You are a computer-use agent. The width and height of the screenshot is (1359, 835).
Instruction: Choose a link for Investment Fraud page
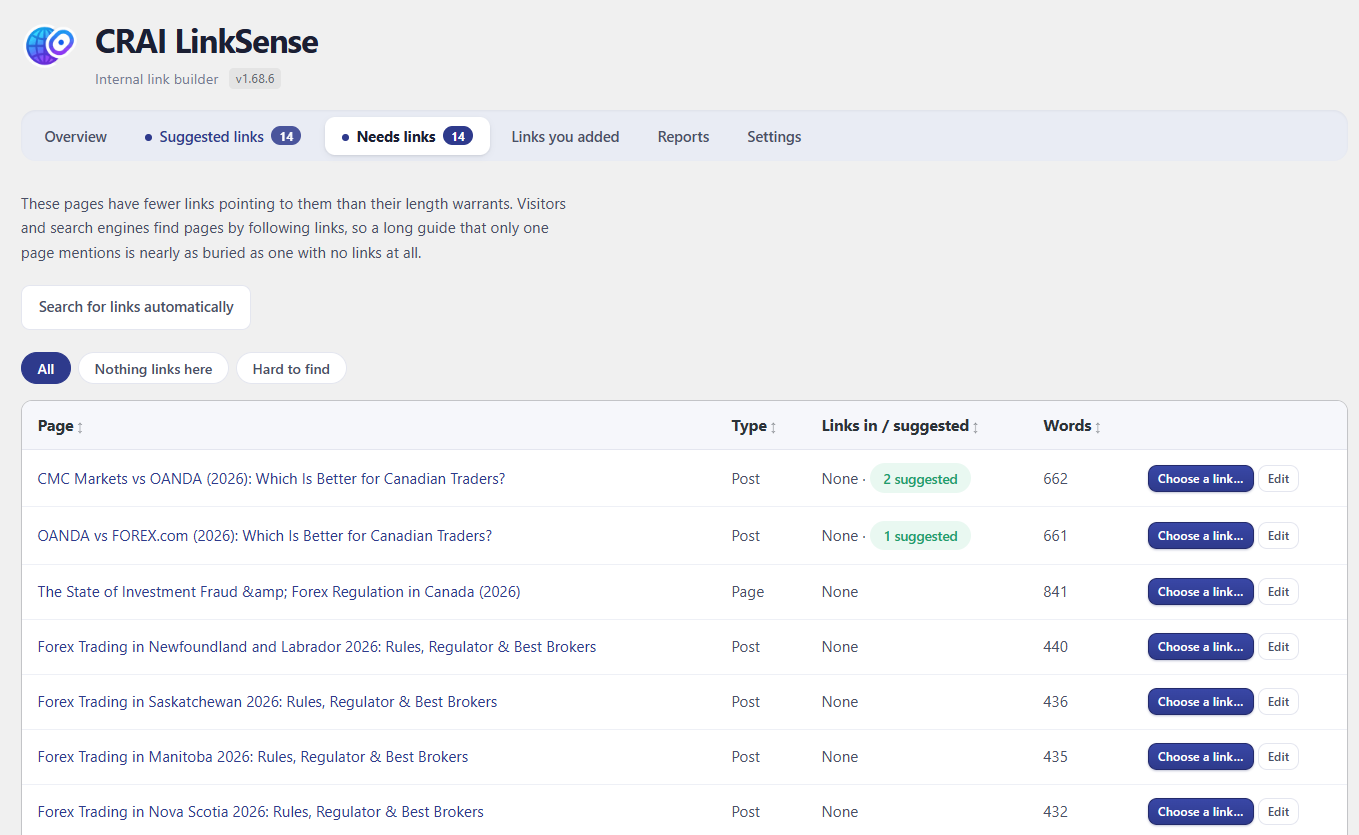click(1200, 592)
